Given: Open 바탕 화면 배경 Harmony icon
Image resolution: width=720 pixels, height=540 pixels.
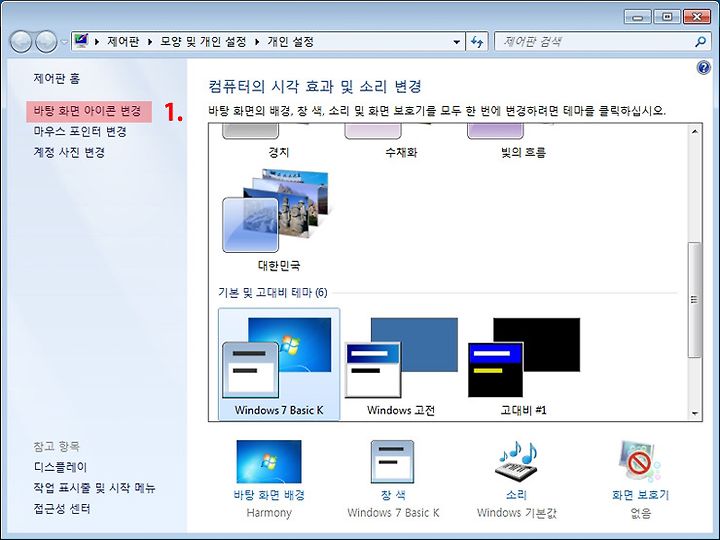Looking at the screenshot, I should (269, 462).
